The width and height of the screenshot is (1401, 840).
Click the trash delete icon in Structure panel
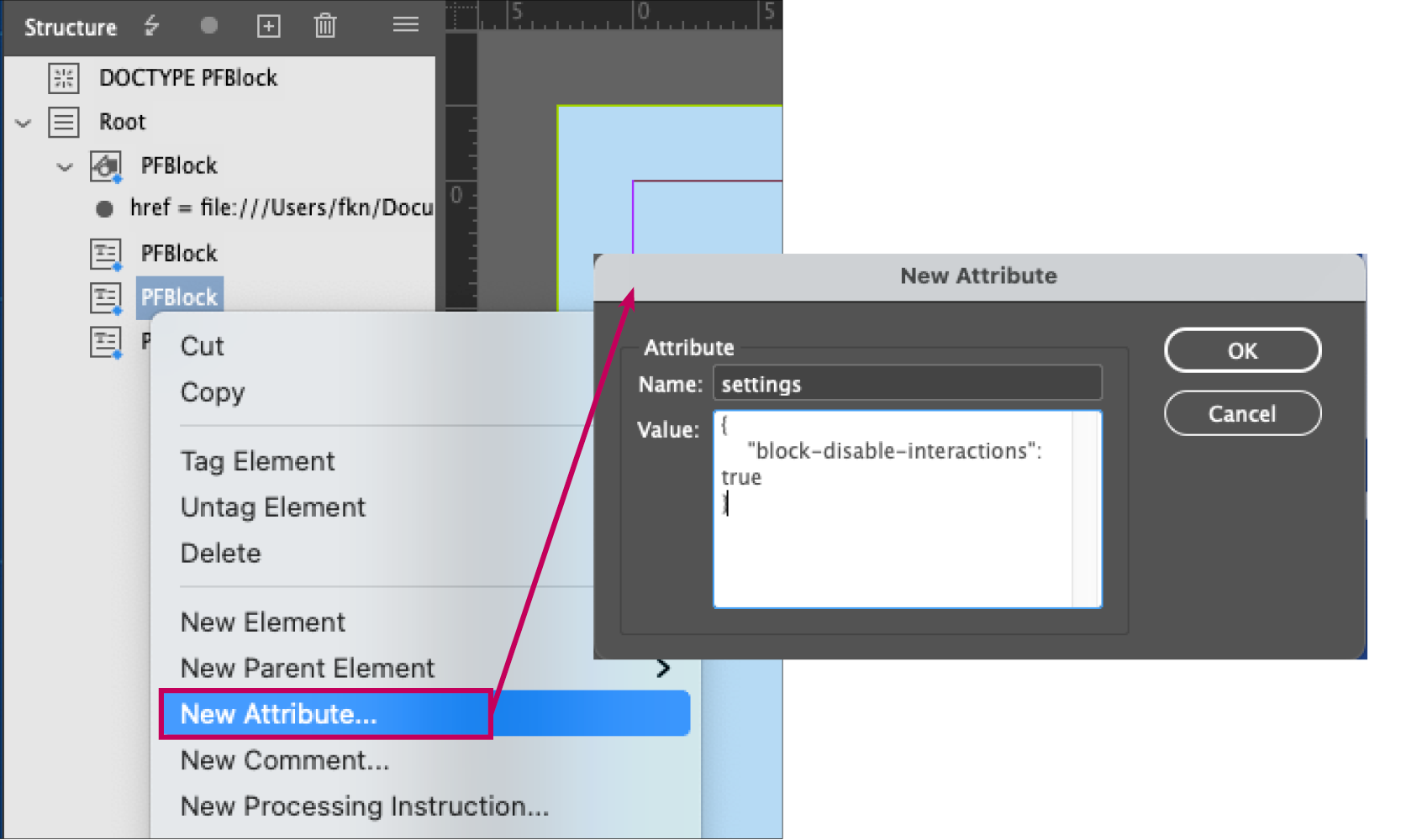click(325, 27)
